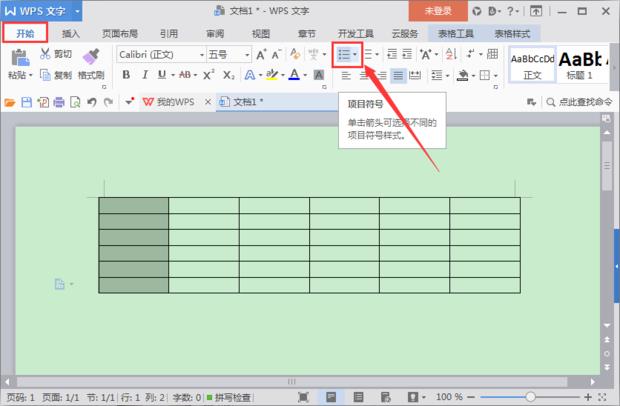This screenshot has width=620, height=406.
Task: Open the numbering list dropdown
Action: pos(377,54)
